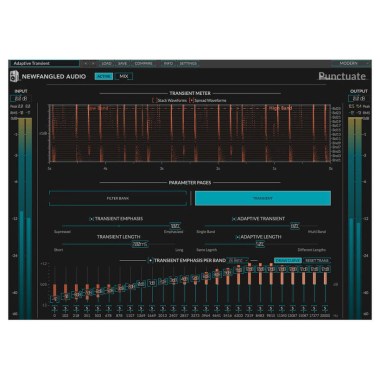Click the Adaptive Length enable icon
380x380 pixels.
point(238,237)
